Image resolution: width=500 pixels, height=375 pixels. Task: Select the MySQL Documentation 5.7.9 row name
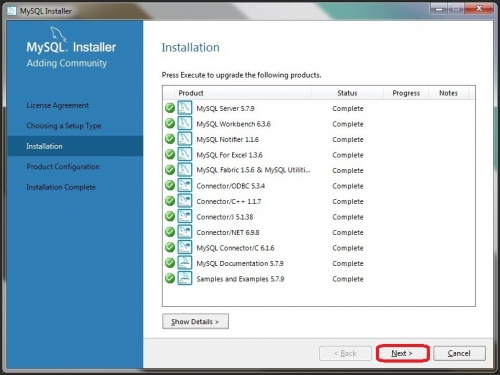tap(240, 263)
